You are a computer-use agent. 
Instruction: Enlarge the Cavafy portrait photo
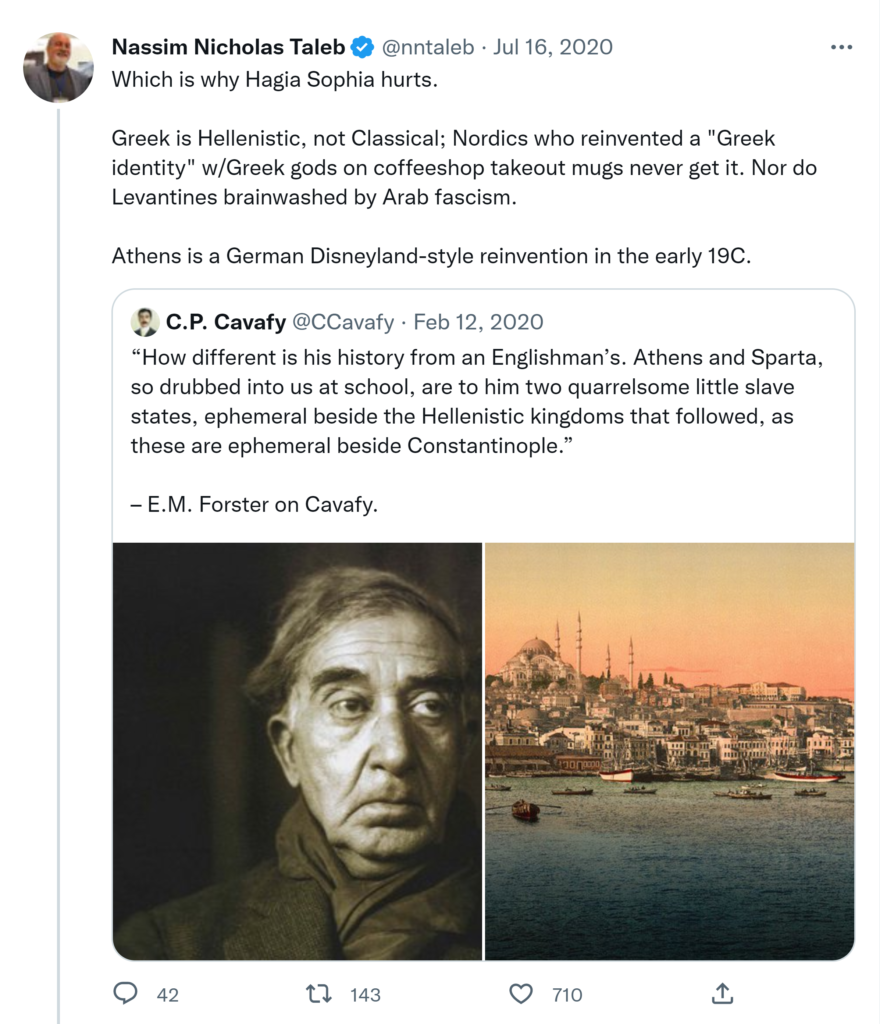click(x=297, y=751)
